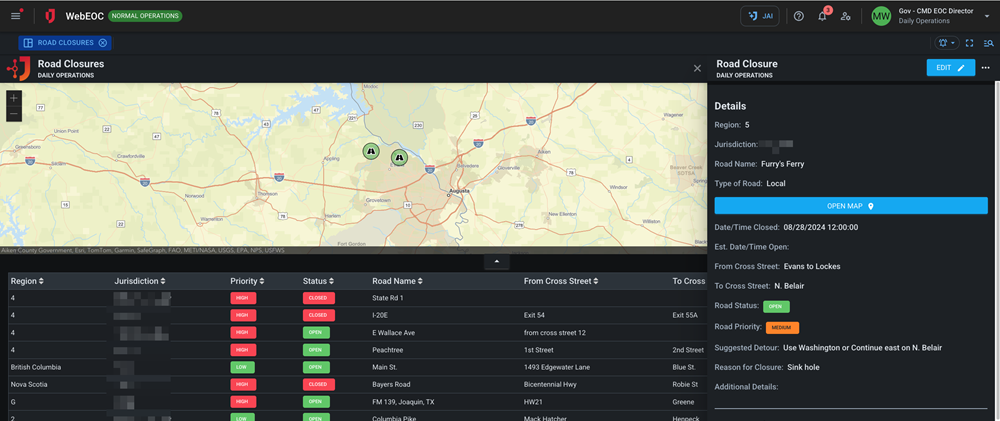Open the user settings person icon

pos(846,16)
